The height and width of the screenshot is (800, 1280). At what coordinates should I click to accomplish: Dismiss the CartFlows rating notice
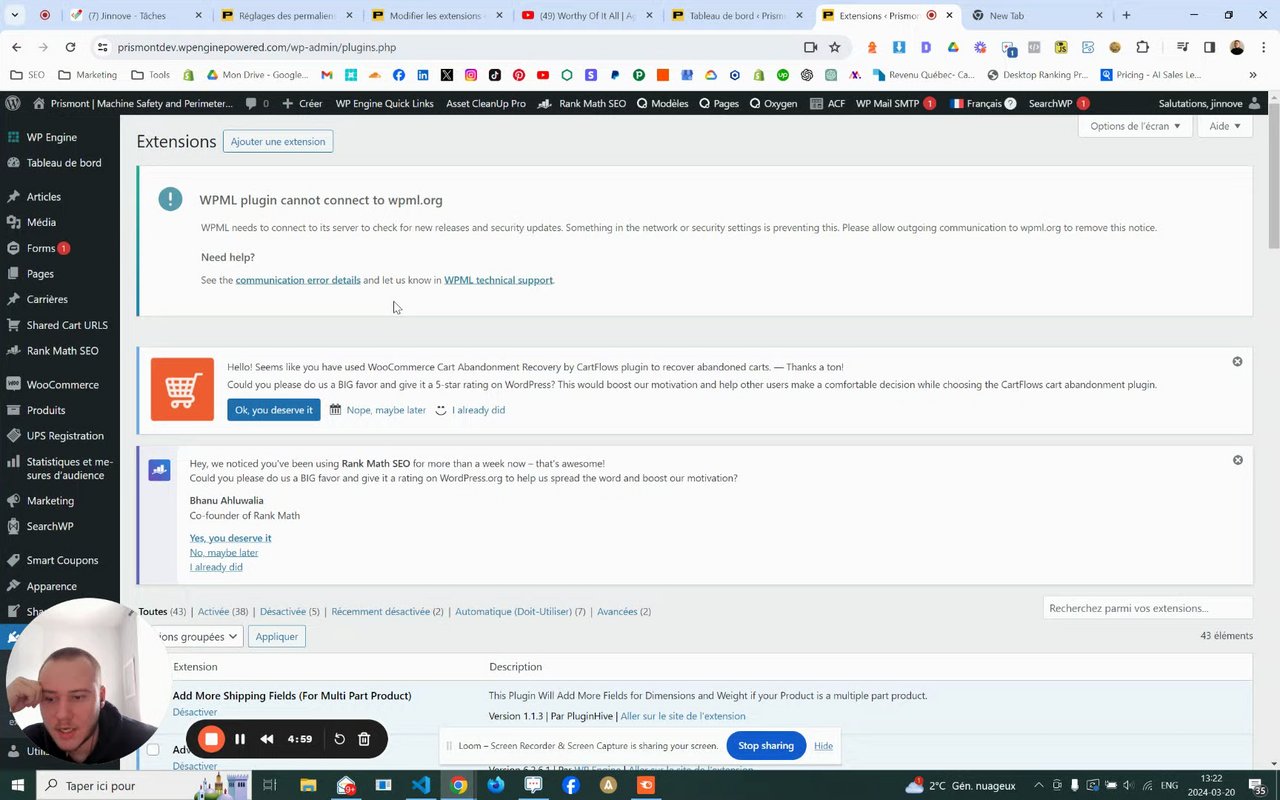(x=1237, y=361)
